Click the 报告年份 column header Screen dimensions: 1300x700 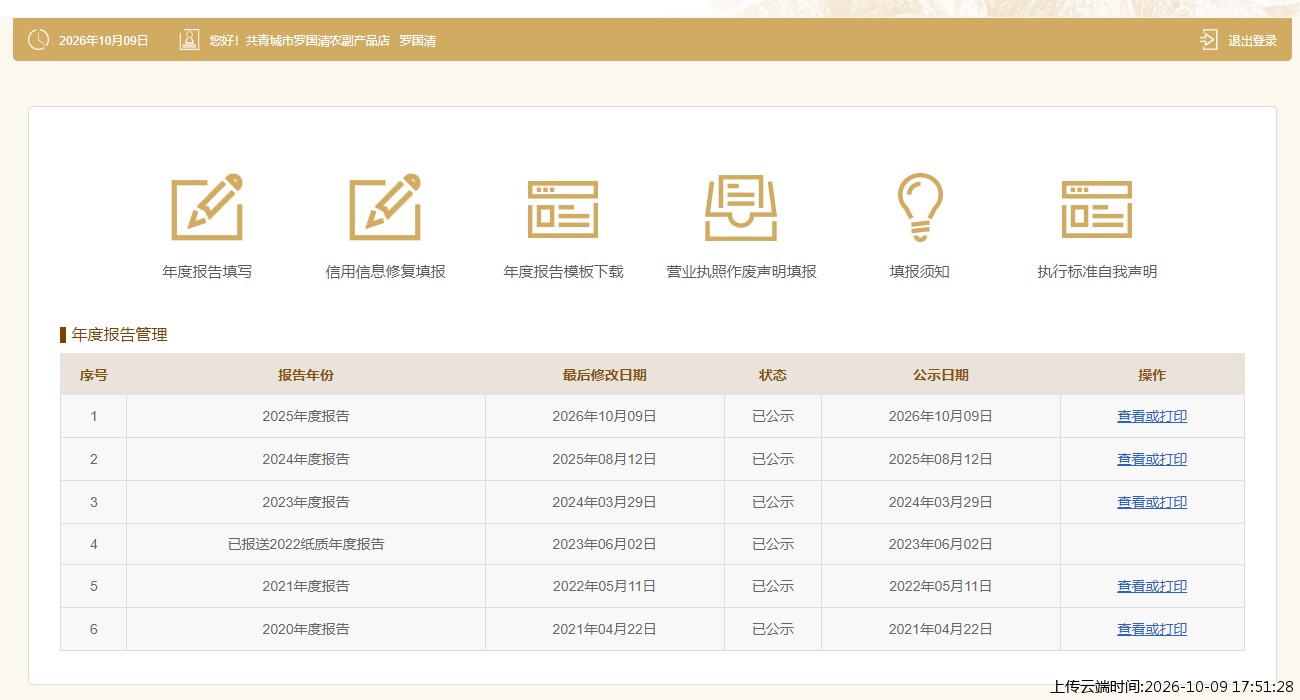306,375
